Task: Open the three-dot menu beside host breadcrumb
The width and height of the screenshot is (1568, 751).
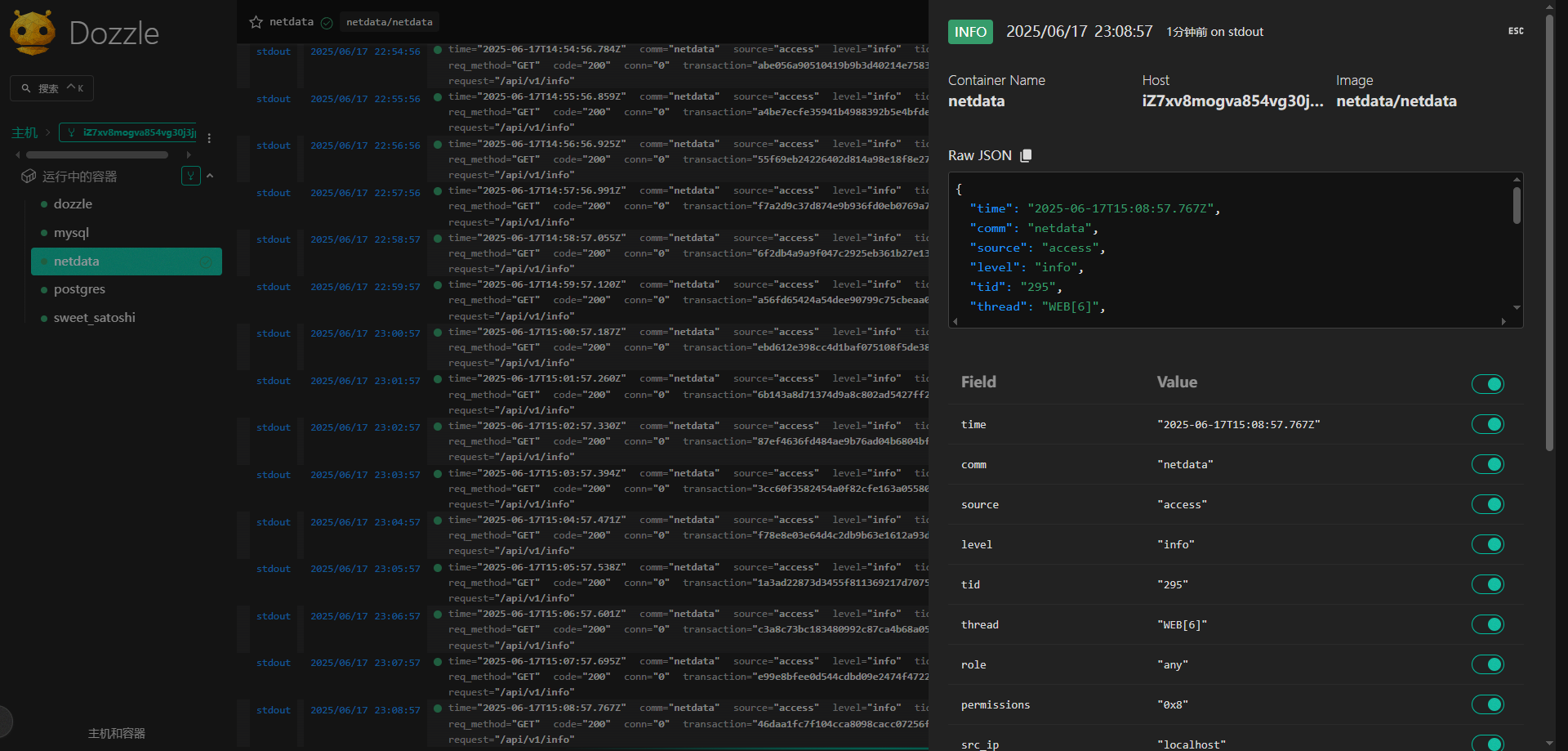Action: (x=209, y=138)
